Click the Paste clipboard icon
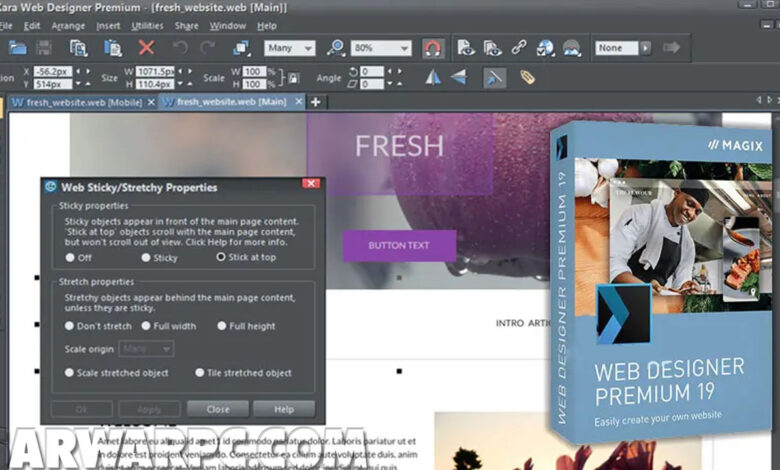Viewport: 780px width, 470px height. [113, 48]
